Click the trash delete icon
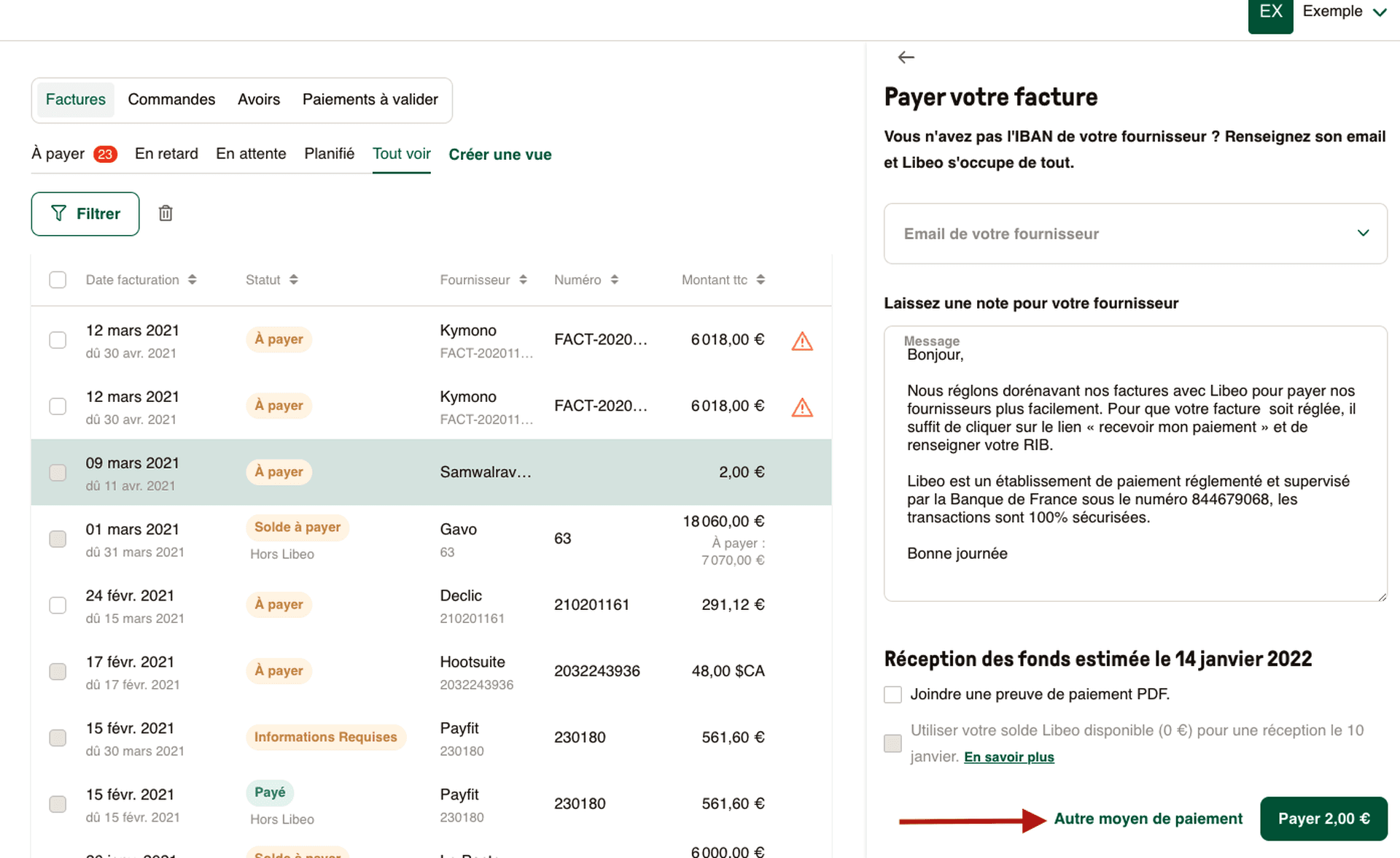Screen dimensions: 1400x858 click(x=166, y=213)
